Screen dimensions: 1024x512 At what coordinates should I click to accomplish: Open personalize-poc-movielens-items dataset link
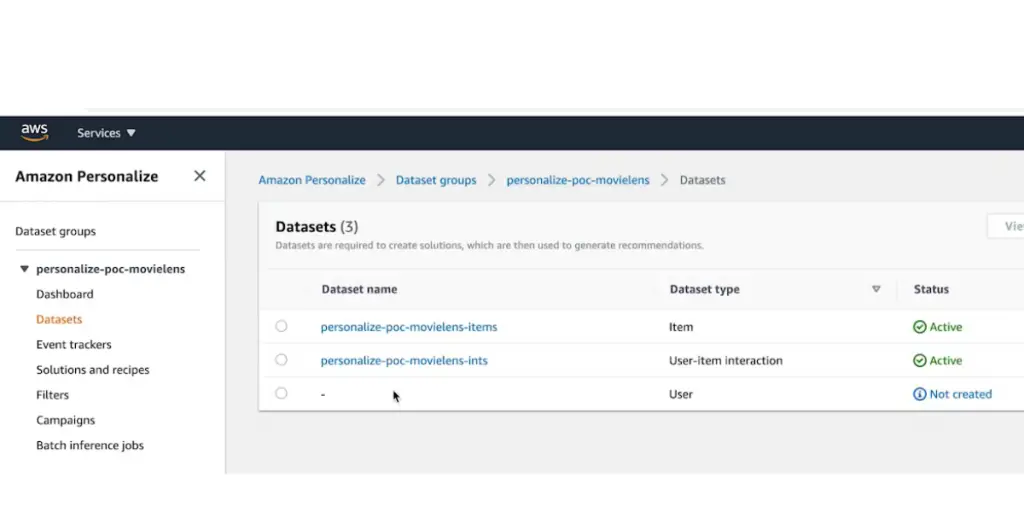pos(409,327)
